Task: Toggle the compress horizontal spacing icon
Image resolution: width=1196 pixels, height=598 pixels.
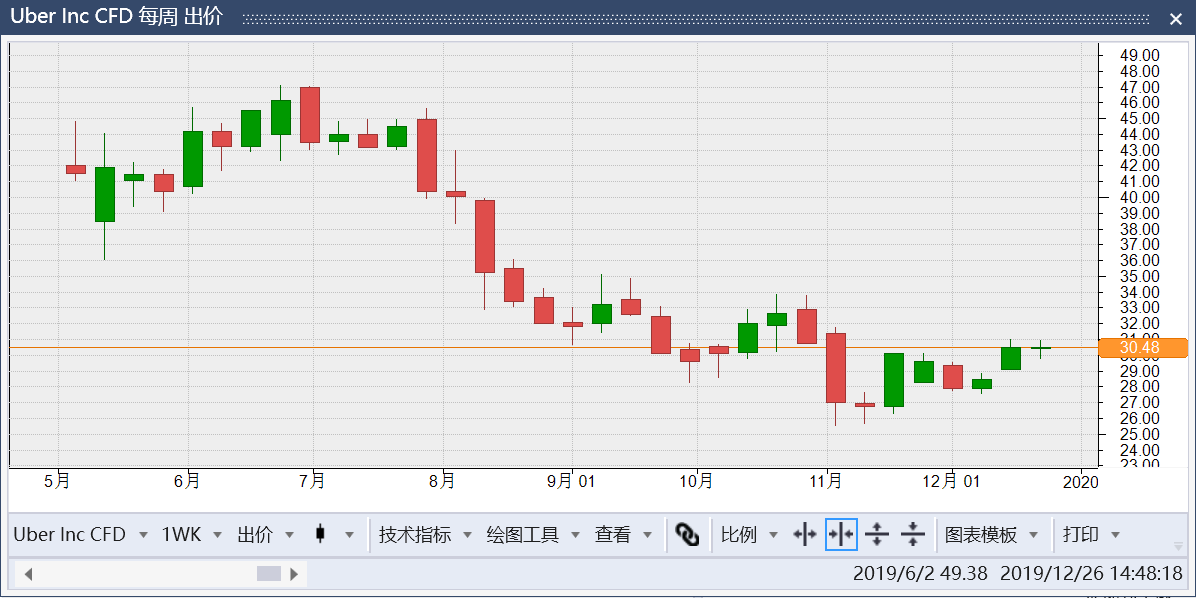Action: (x=841, y=535)
